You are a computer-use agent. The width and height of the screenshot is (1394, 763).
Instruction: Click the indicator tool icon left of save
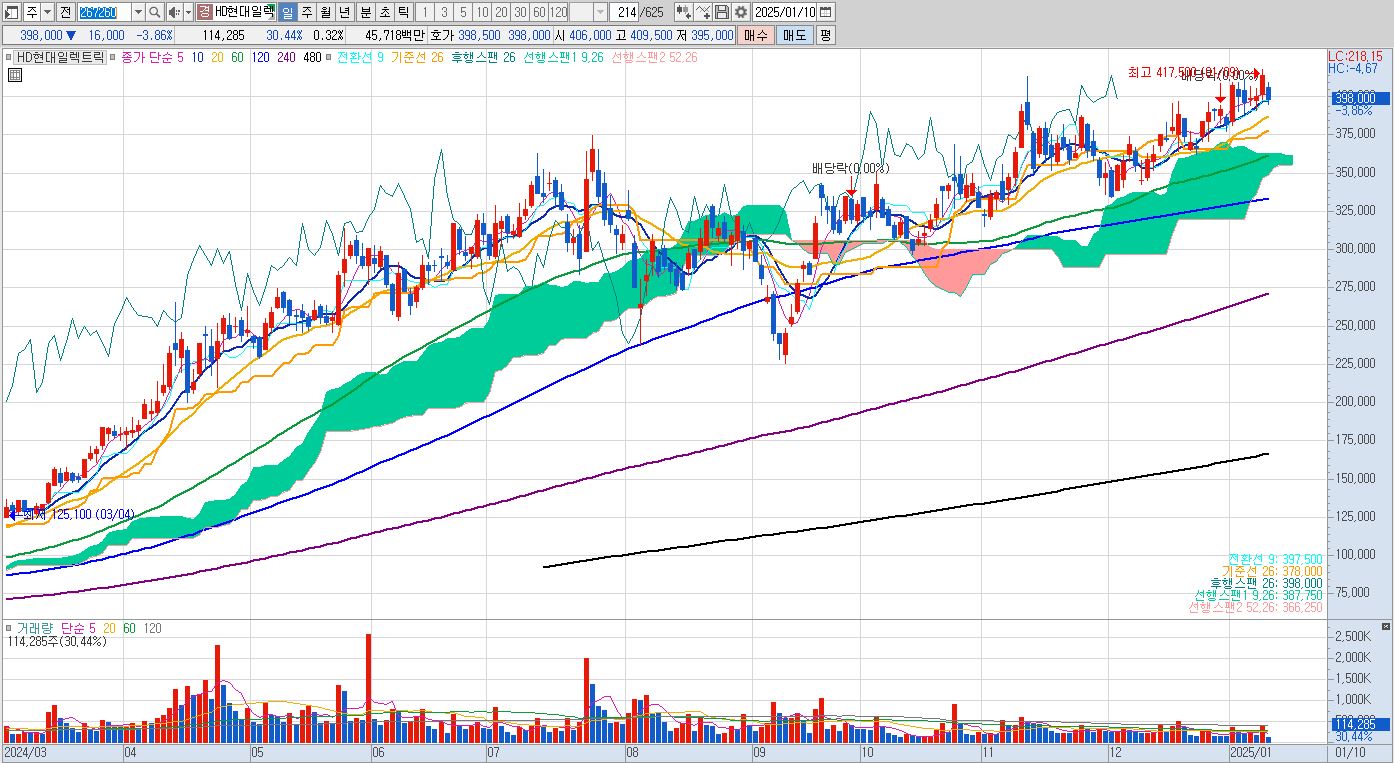702,12
